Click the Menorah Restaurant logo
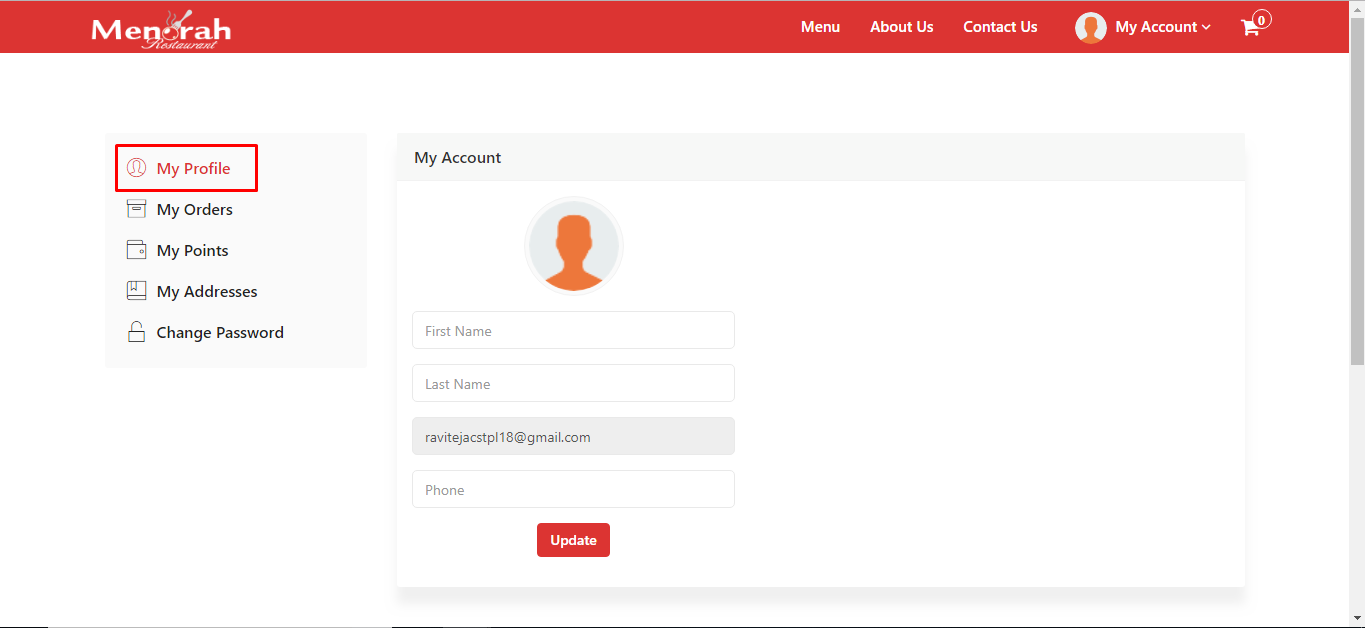The width and height of the screenshot is (1365, 628). tap(161, 29)
